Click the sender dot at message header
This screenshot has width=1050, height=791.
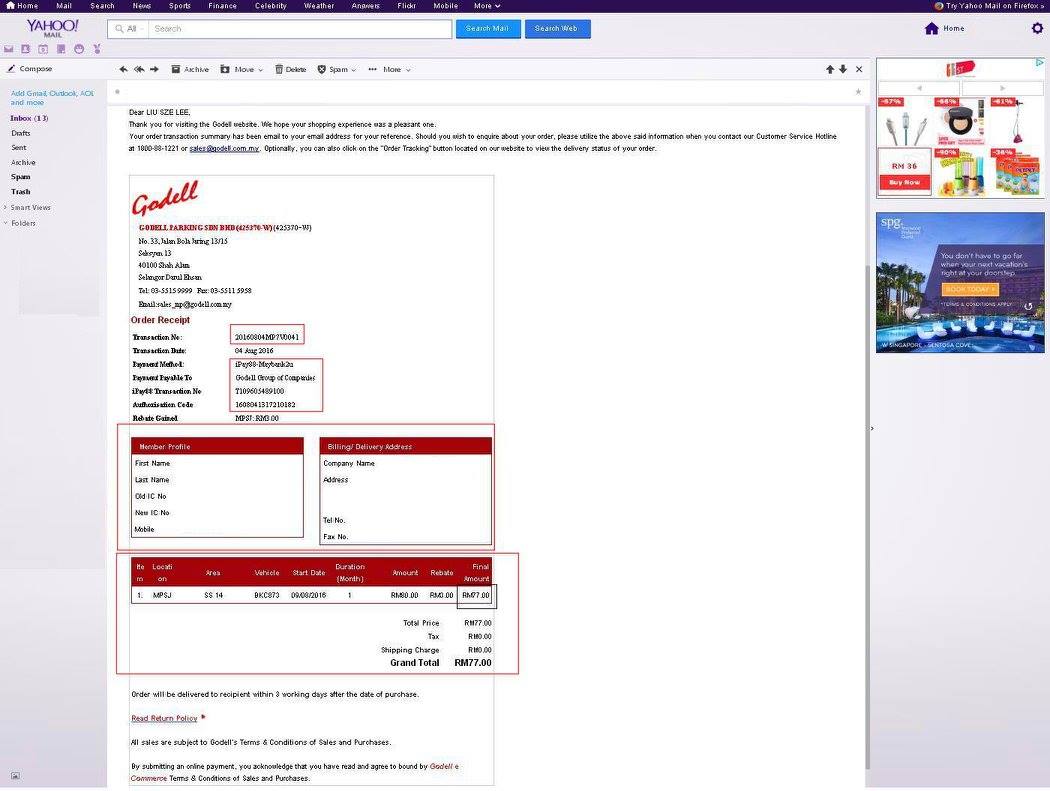click(117, 92)
